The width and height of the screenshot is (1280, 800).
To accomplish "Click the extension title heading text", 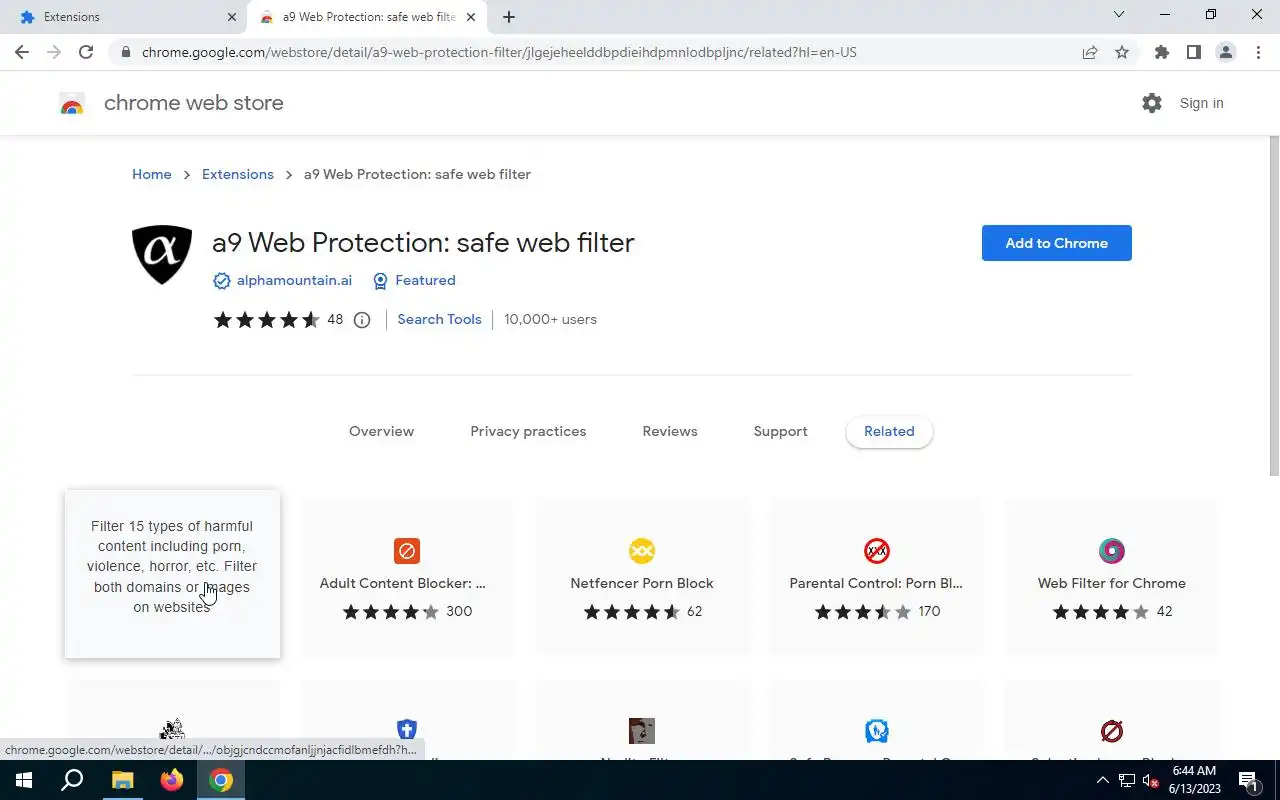I will click(x=423, y=243).
